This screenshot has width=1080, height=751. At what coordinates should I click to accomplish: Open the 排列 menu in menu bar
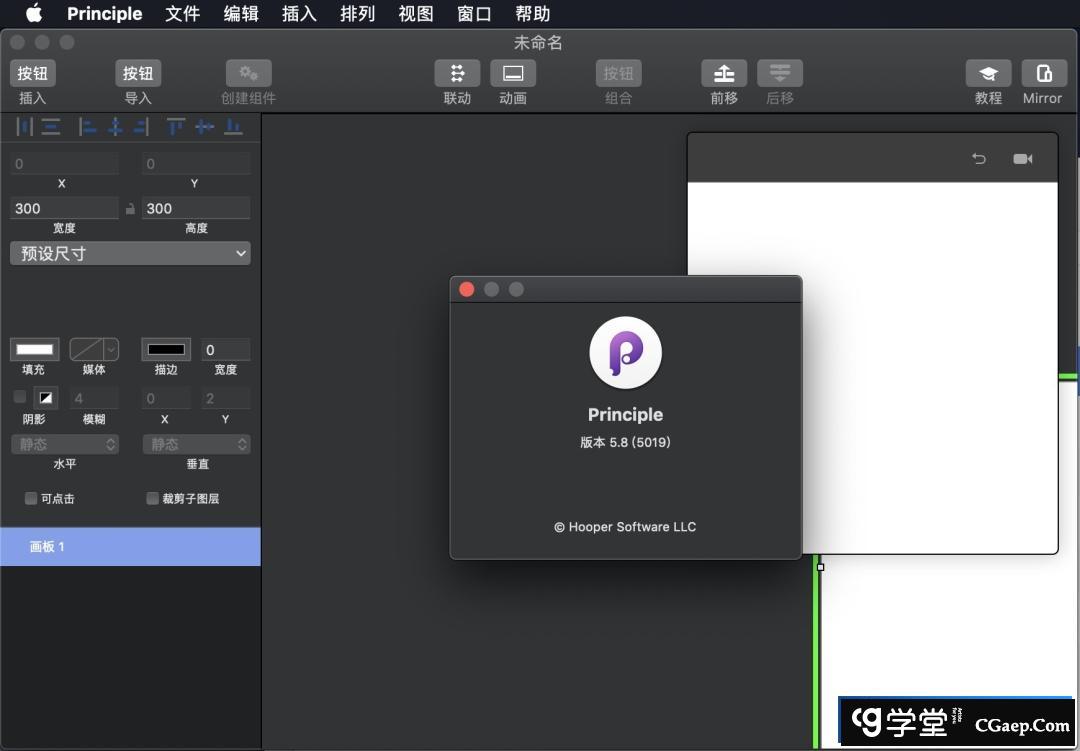pyautogui.click(x=357, y=14)
